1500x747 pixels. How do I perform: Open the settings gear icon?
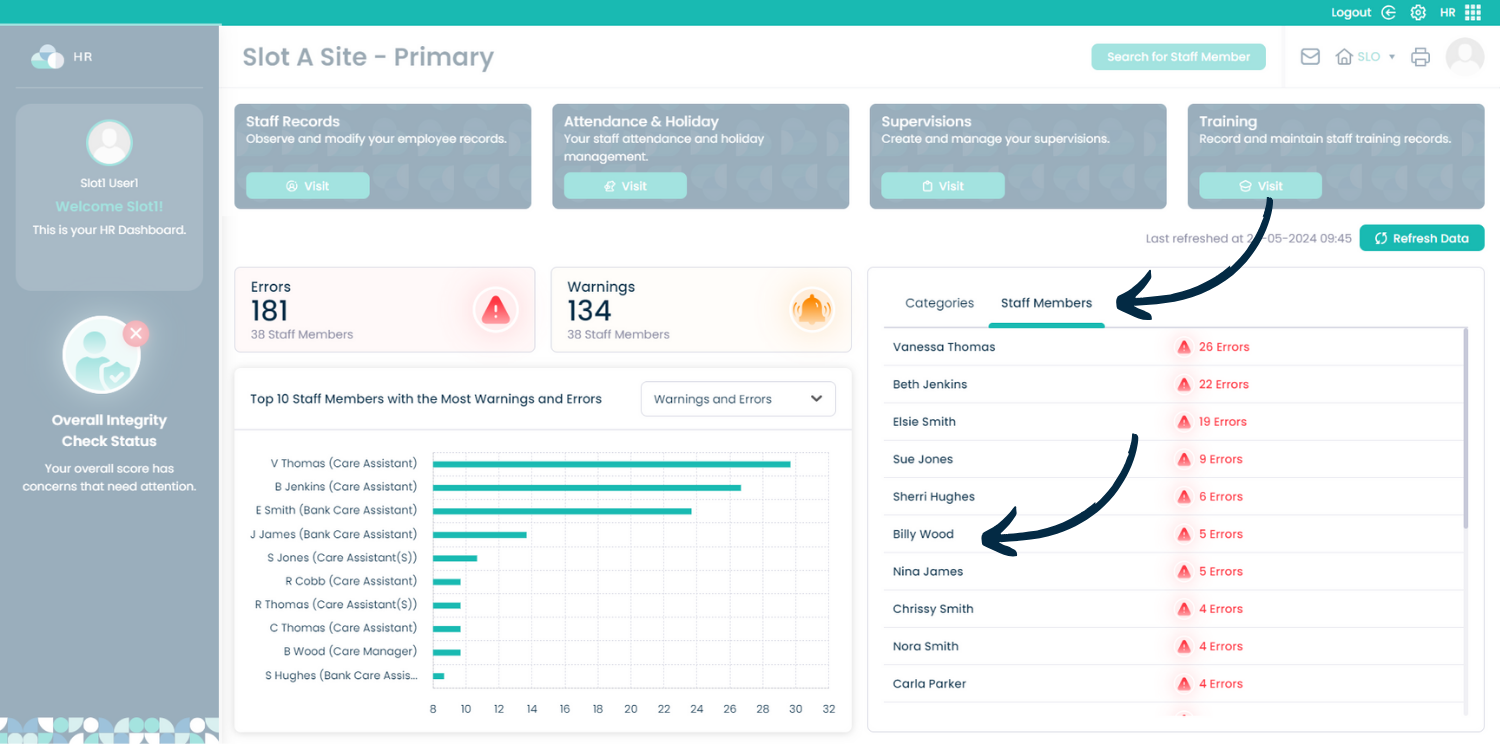coord(1418,13)
